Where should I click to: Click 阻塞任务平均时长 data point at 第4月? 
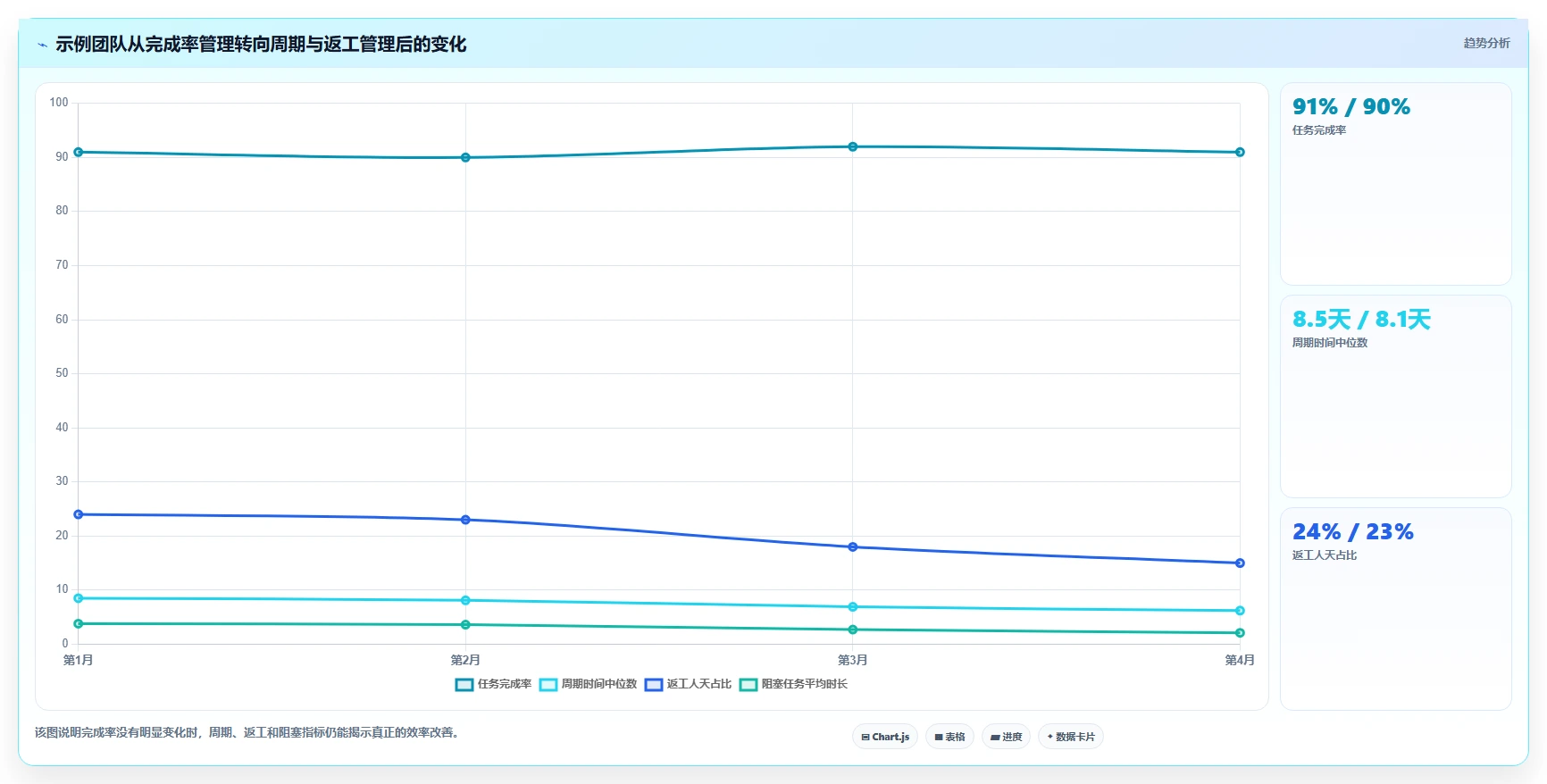(x=1240, y=633)
